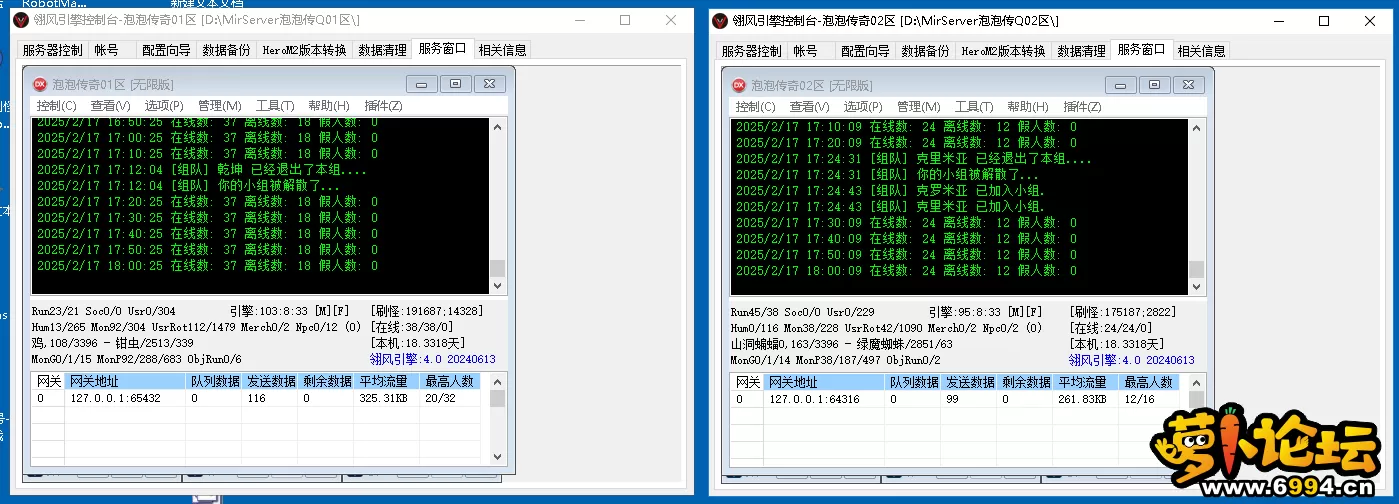The image size is (1399, 504).
Task: Open 工具(T) menu in 泡泡传奇01区 window
Action: 274,106
